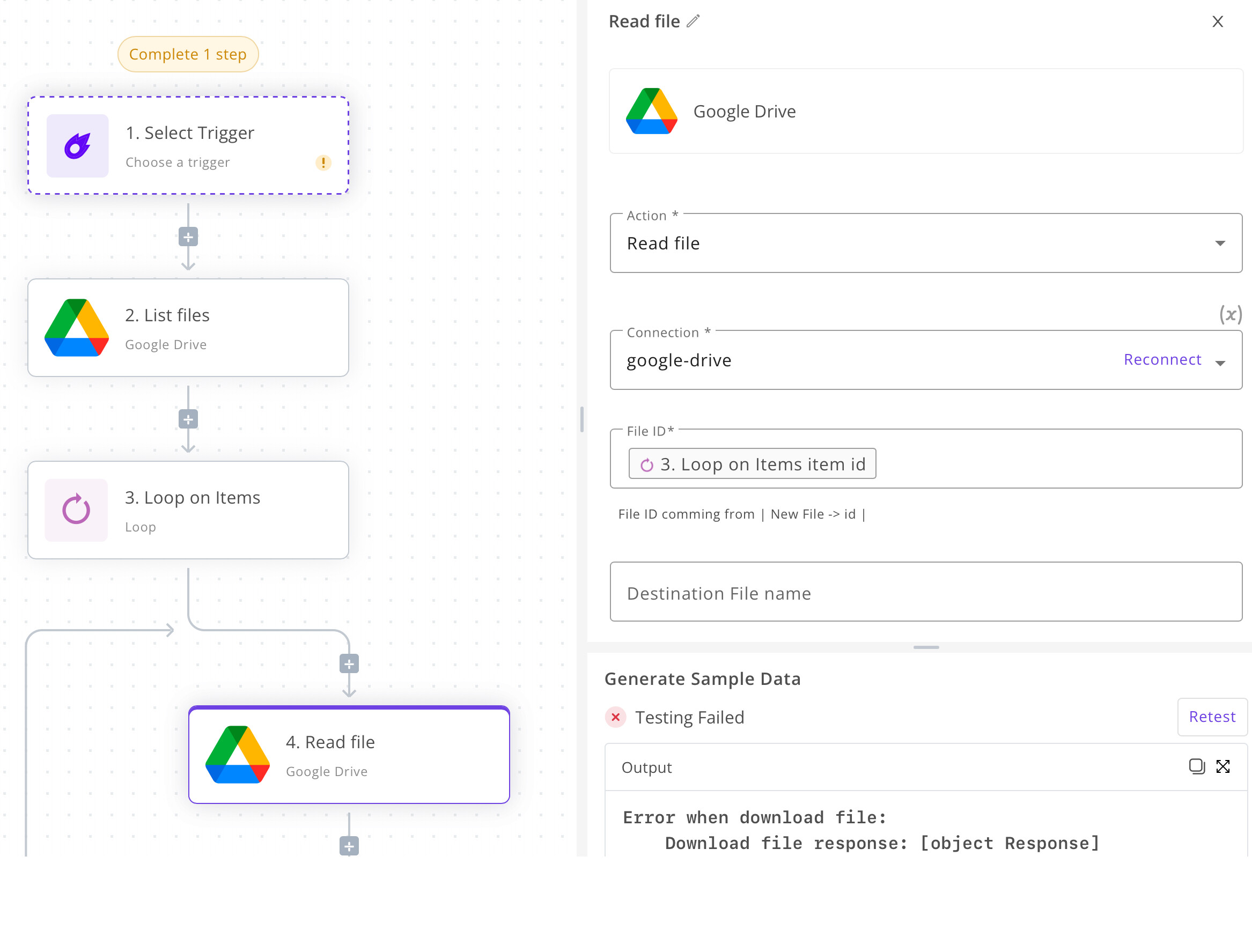This screenshot has height=952, width=1252.
Task: Click the Output label
Action: click(x=646, y=767)
